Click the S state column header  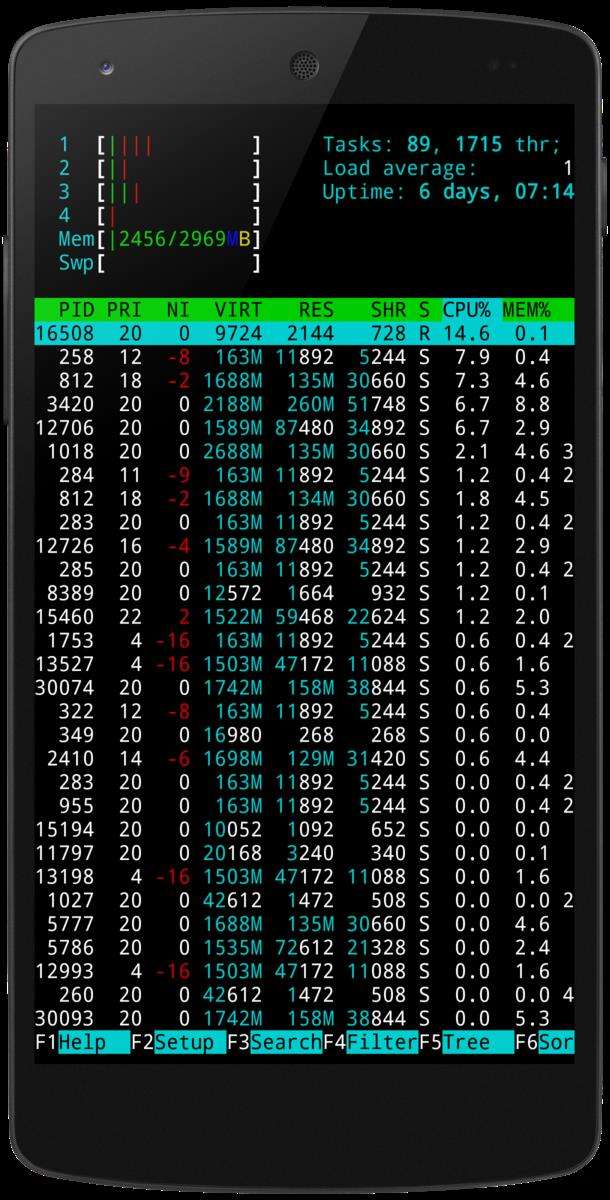tap(424, 310)
